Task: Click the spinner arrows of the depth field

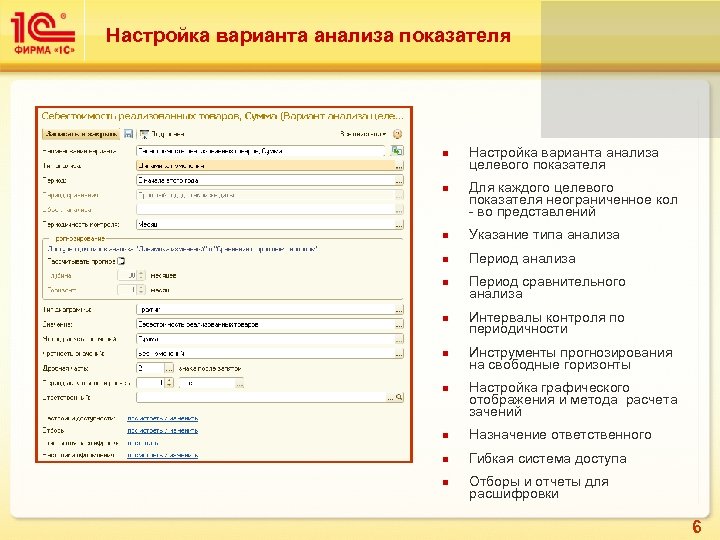Action: click(141, 276)
